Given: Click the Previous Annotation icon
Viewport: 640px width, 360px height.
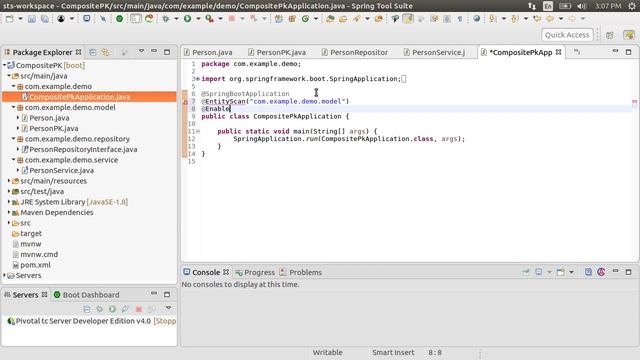Looking at the screenshot, I should coord(515,19).
